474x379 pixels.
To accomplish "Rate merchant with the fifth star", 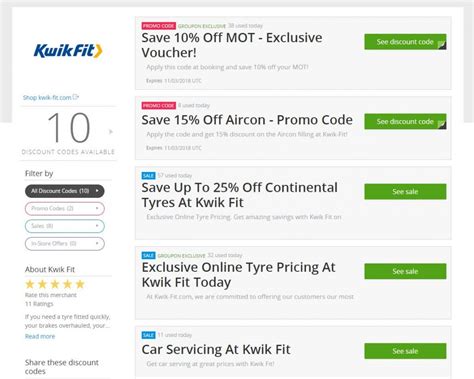I will pyautogui.click(x=80, y=284).
